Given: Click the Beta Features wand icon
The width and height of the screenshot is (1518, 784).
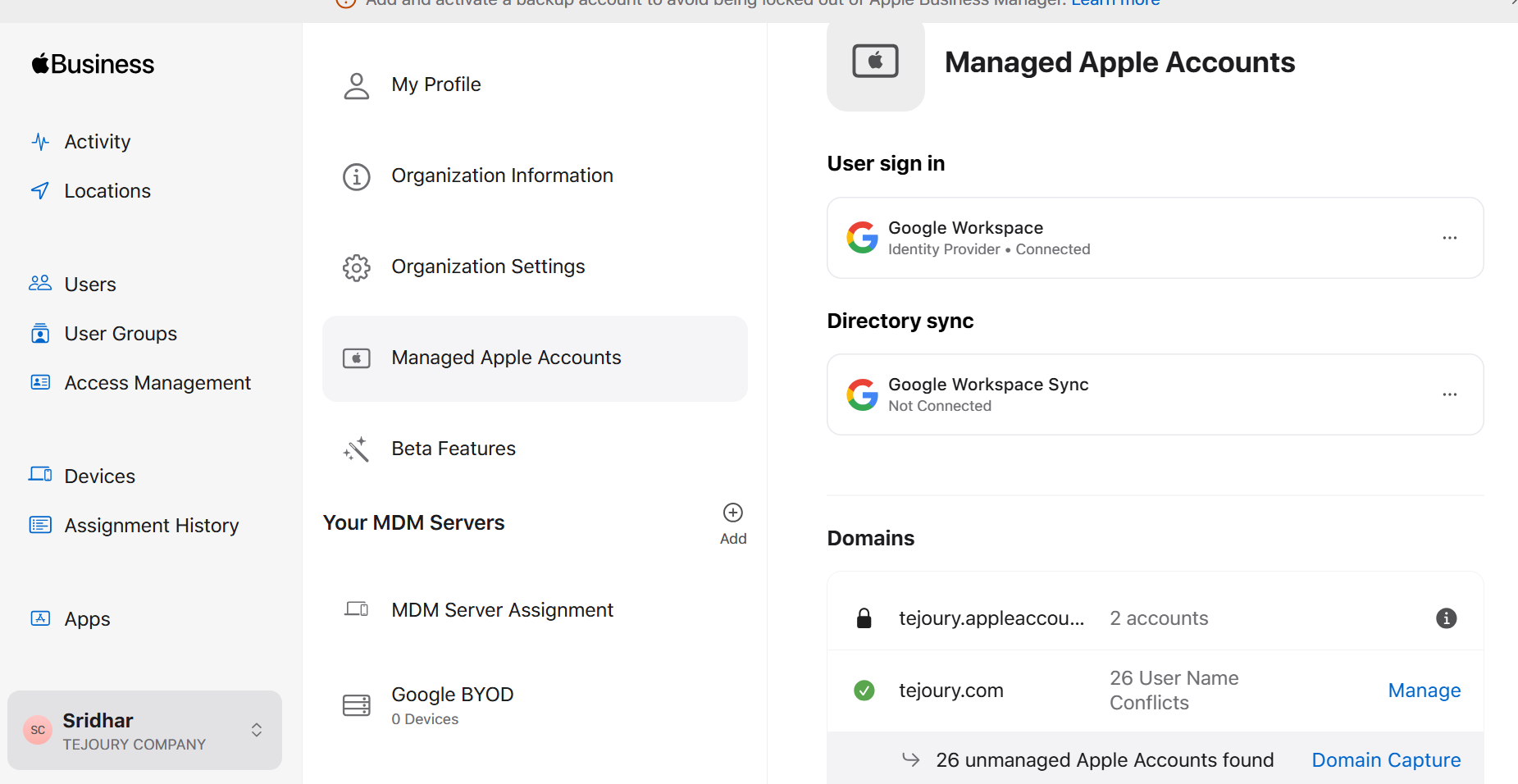Looking at the screenshot, I should click(357, 449).
